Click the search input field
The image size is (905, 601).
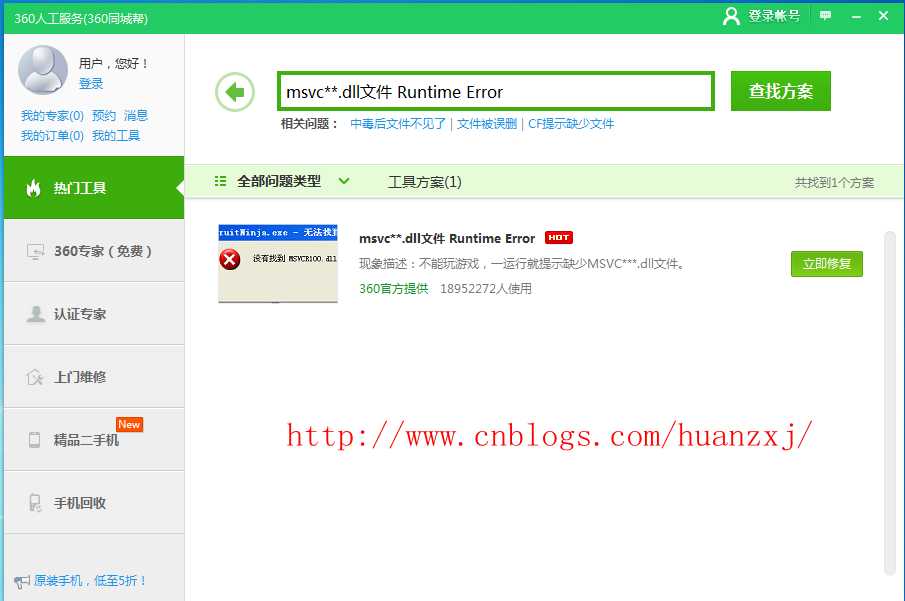(x=496, y=91)
